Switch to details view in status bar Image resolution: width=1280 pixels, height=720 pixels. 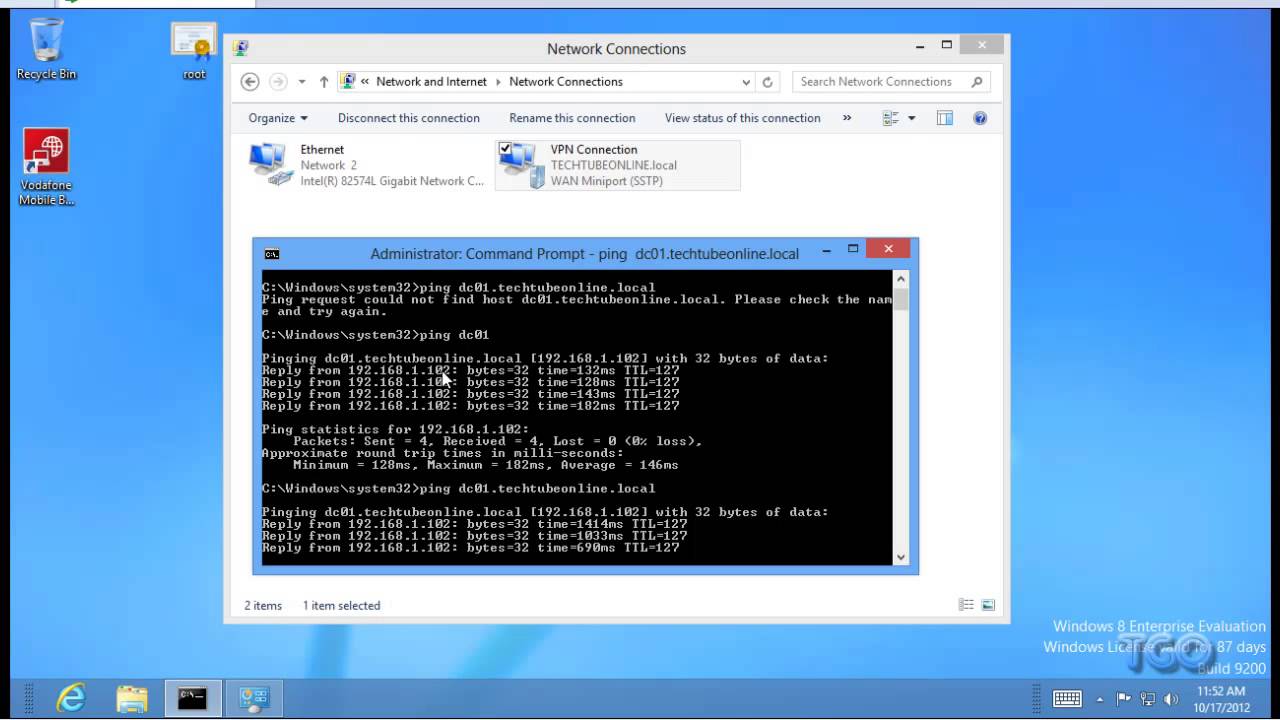click(966, 605)
